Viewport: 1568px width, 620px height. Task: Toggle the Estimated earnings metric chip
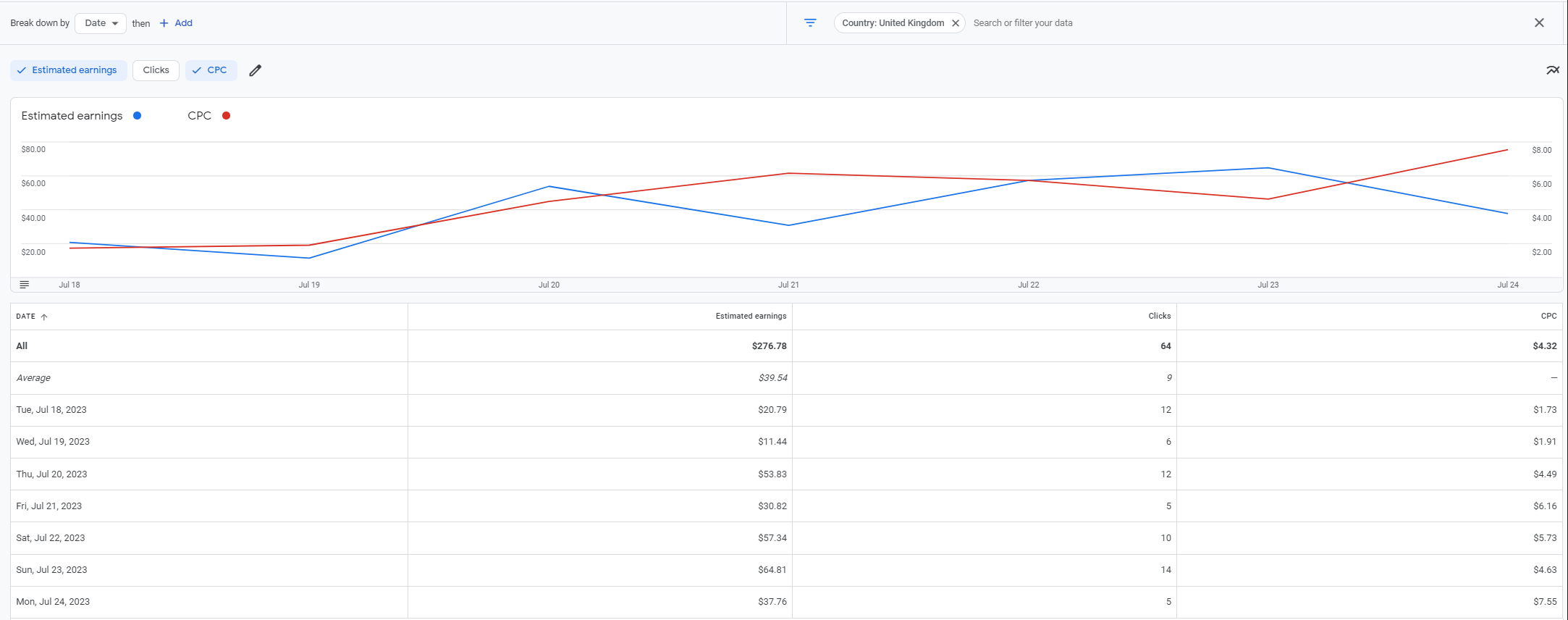tap(69, 70)
